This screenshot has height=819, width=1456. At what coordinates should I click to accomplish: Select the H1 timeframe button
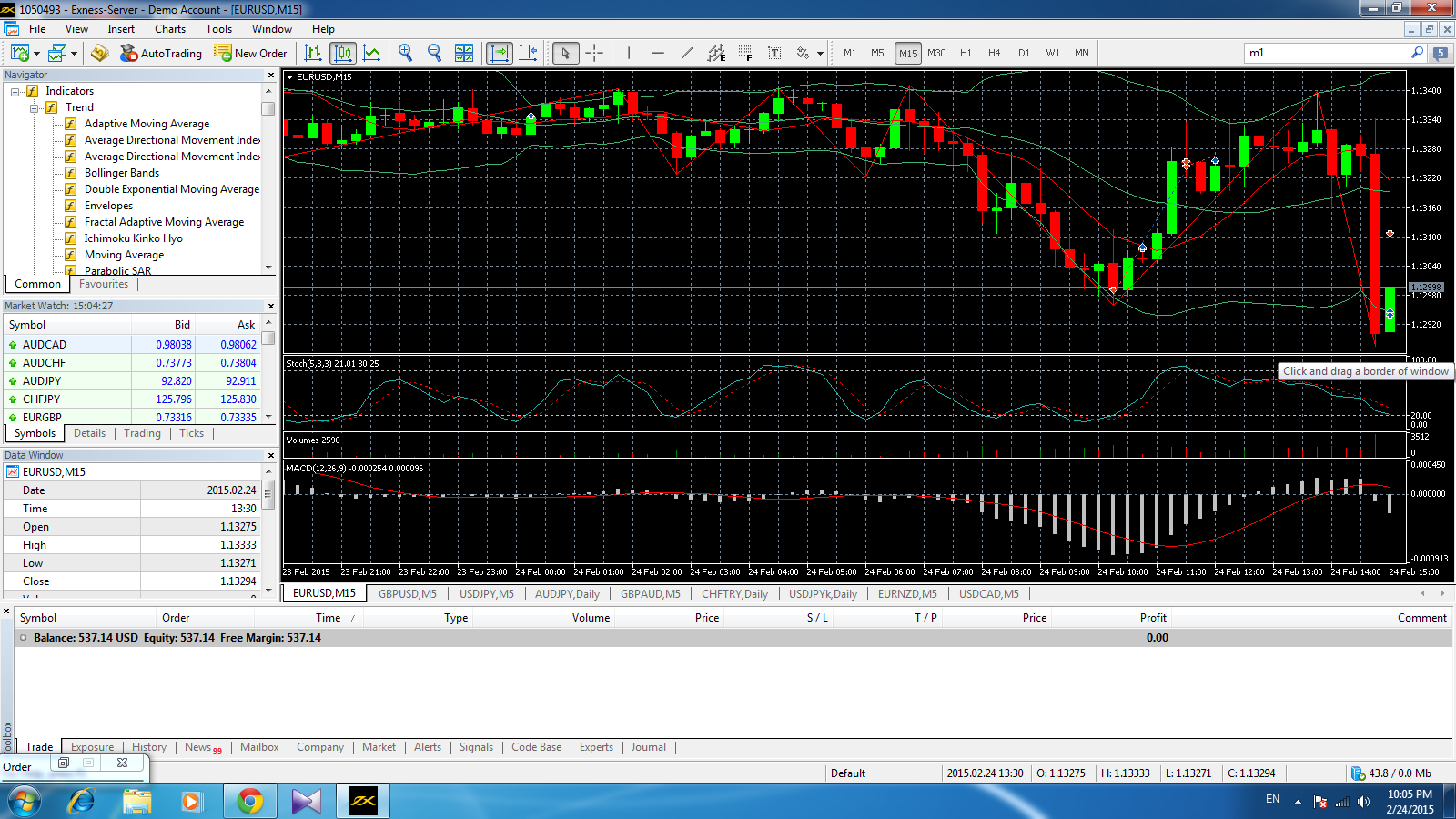966,53
